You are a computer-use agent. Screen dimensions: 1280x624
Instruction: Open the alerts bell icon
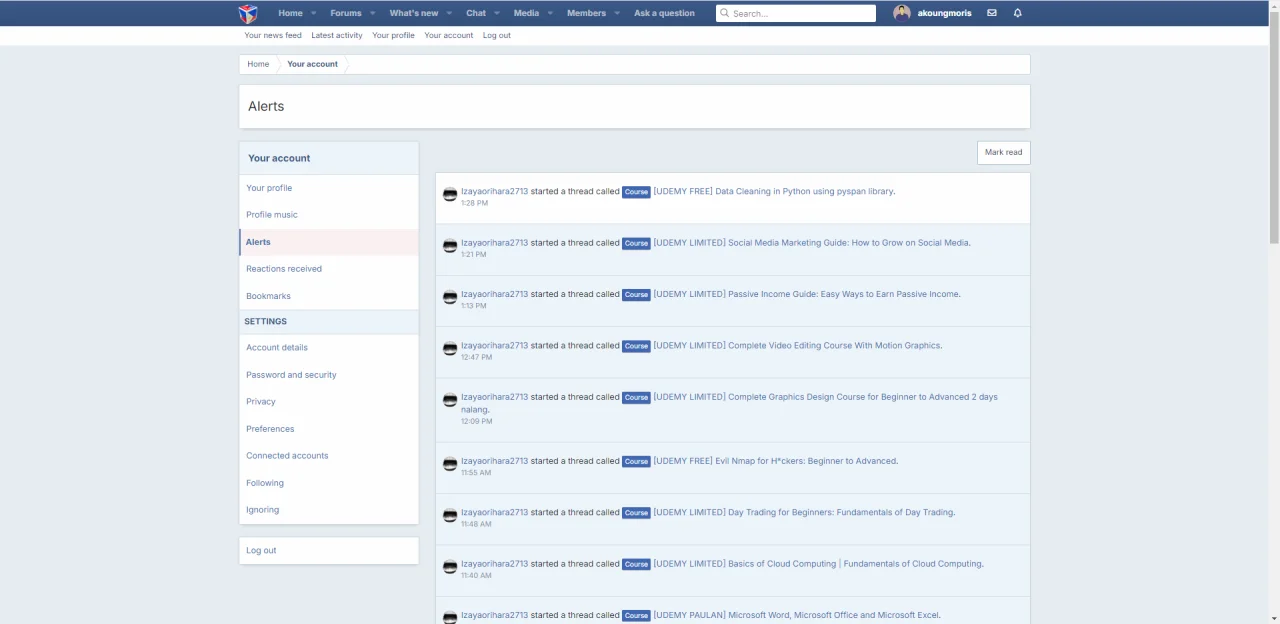tap(1018, 13)
